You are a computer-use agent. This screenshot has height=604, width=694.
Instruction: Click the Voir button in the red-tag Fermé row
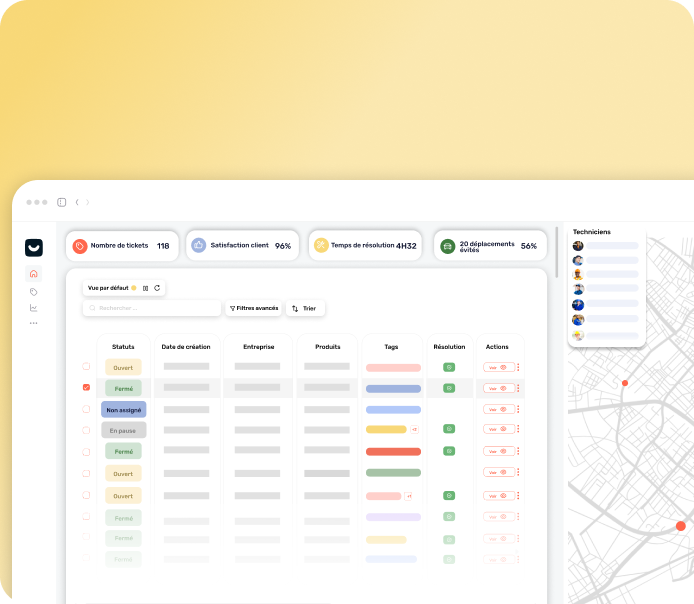click(x=499, y=451)
